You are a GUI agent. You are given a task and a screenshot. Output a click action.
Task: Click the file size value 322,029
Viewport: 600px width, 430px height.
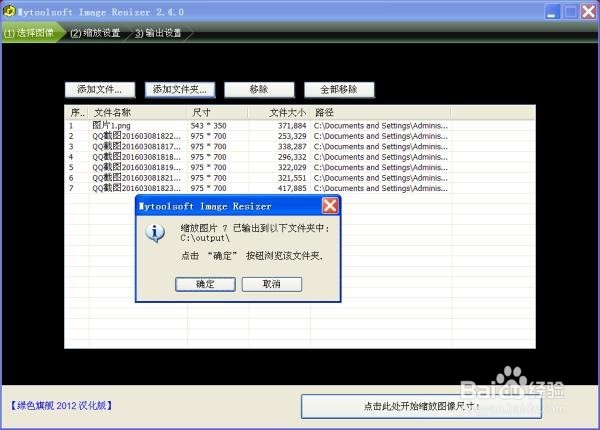click(292, 167)
